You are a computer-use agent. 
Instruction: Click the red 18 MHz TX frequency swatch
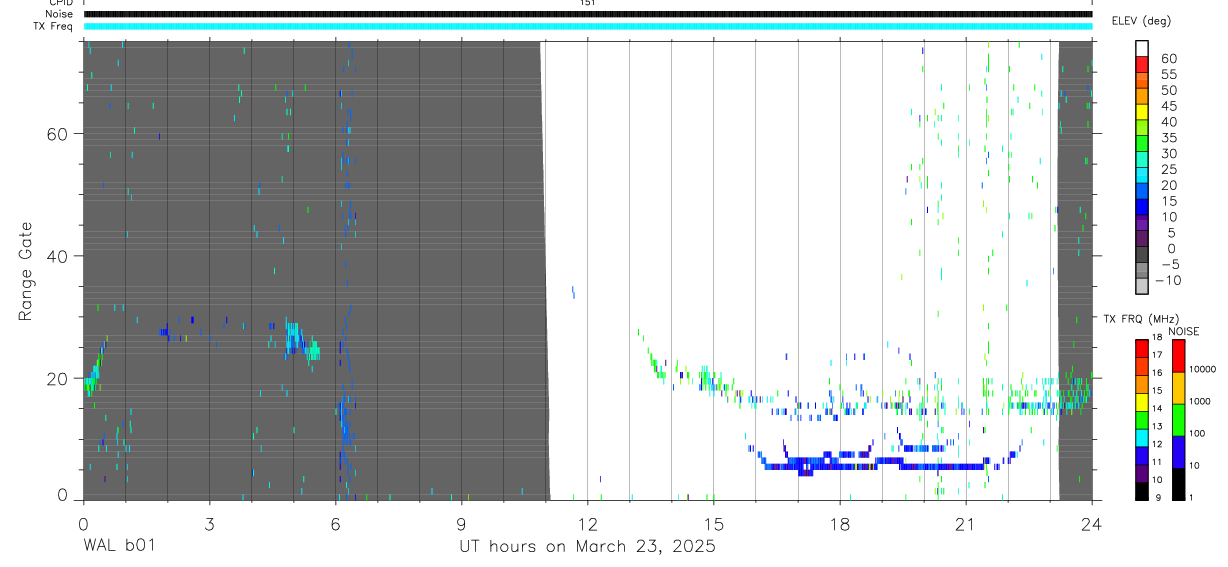pyautogui.click(x=1142, y=347)
